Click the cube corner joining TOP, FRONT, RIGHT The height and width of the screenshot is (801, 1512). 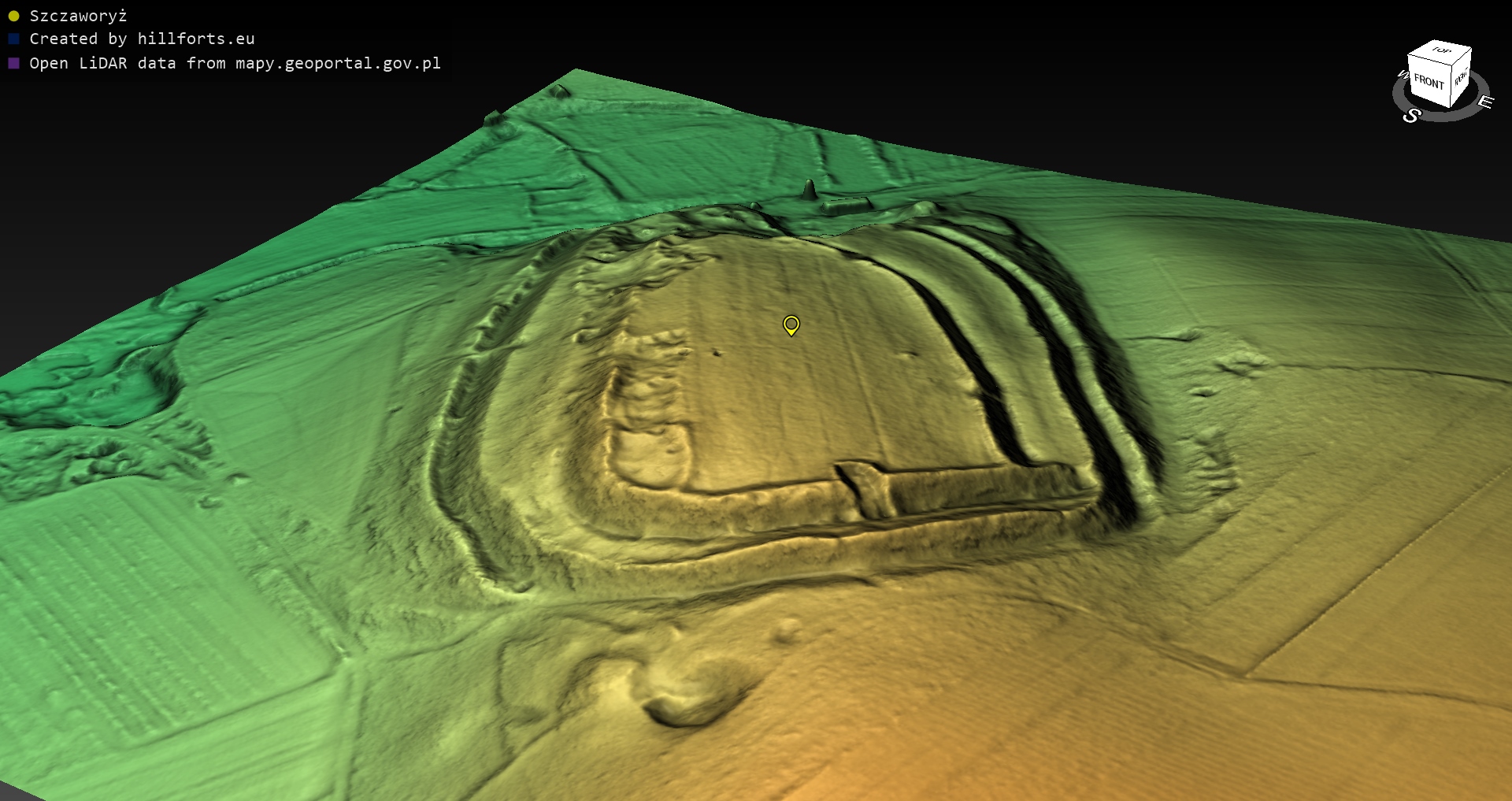coord(1453,64)
